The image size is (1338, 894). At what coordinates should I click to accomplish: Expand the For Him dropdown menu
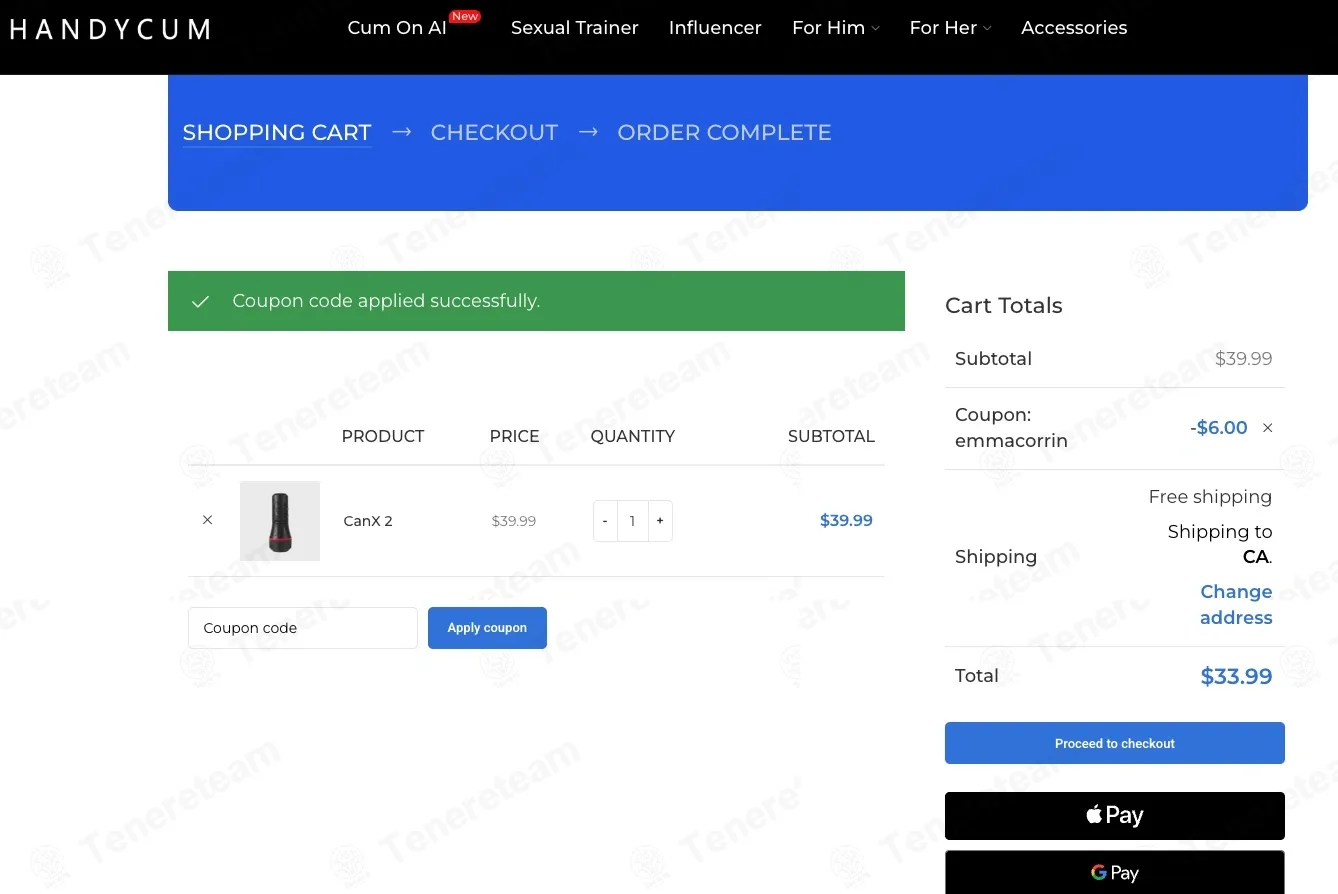835,28
